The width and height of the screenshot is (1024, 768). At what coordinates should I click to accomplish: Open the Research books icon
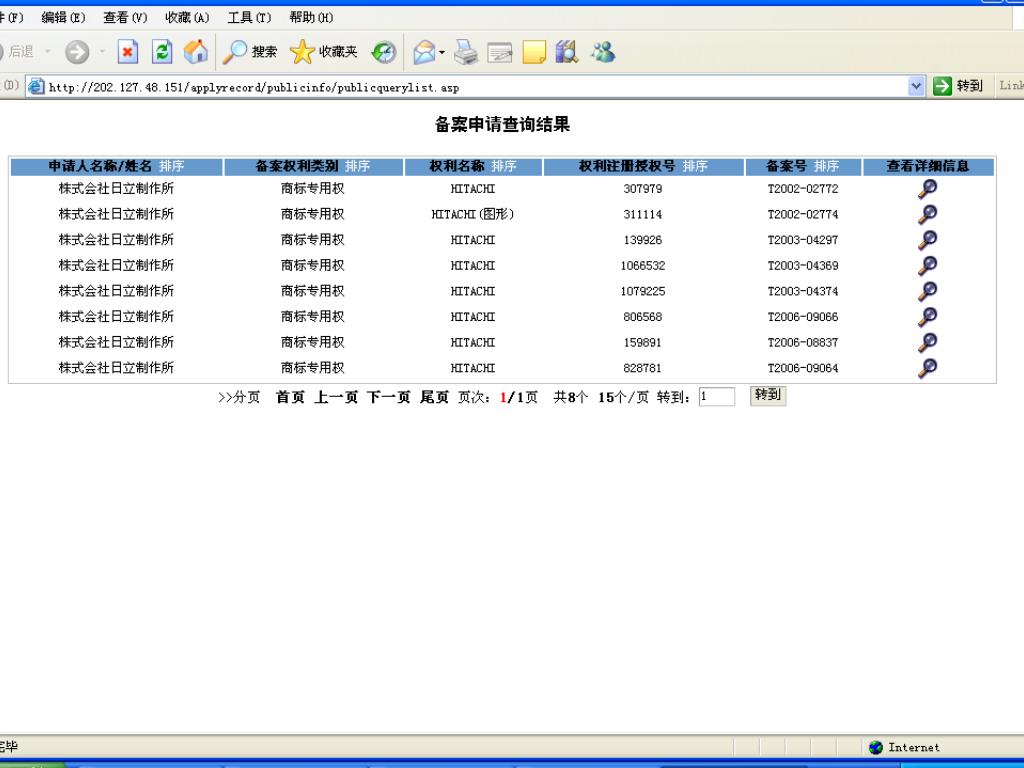coord(567,52)
